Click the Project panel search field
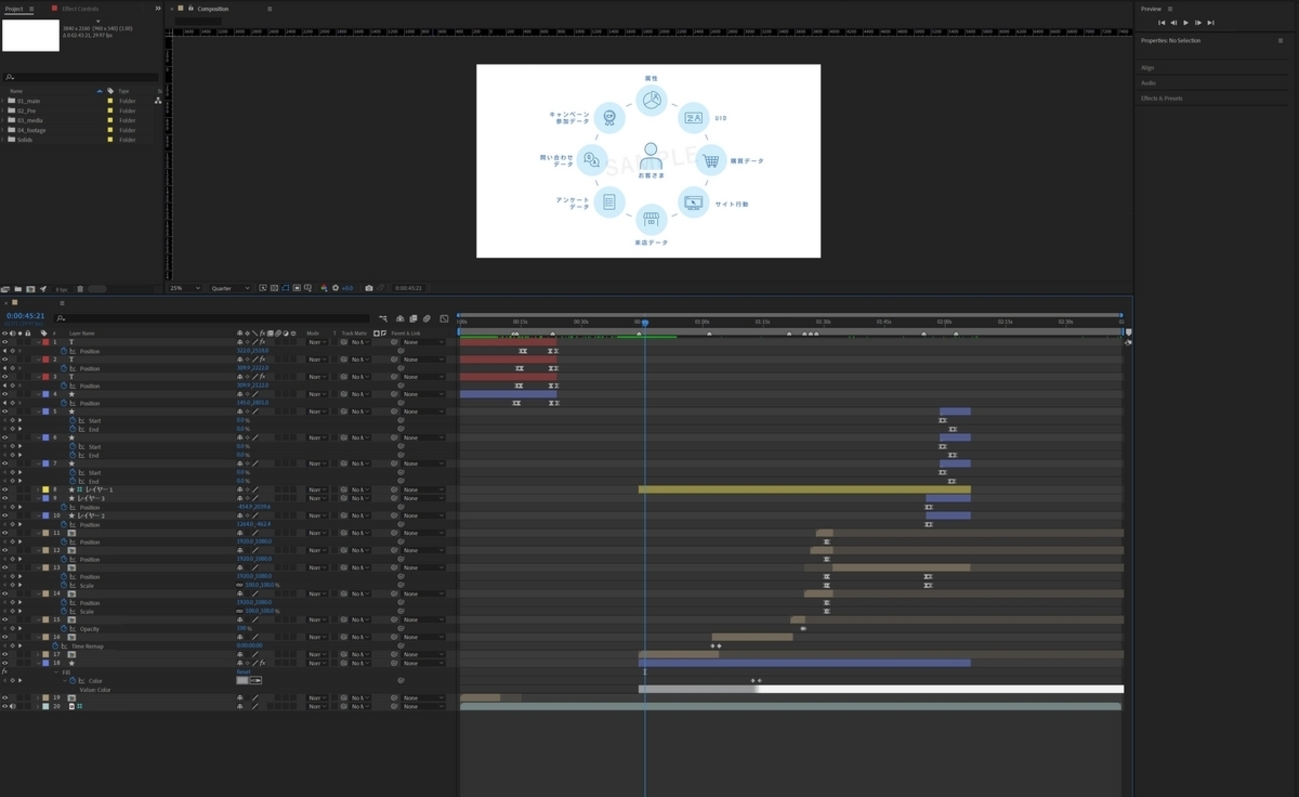The width and height of the screenshot is (1299, 797). (80, 77)
